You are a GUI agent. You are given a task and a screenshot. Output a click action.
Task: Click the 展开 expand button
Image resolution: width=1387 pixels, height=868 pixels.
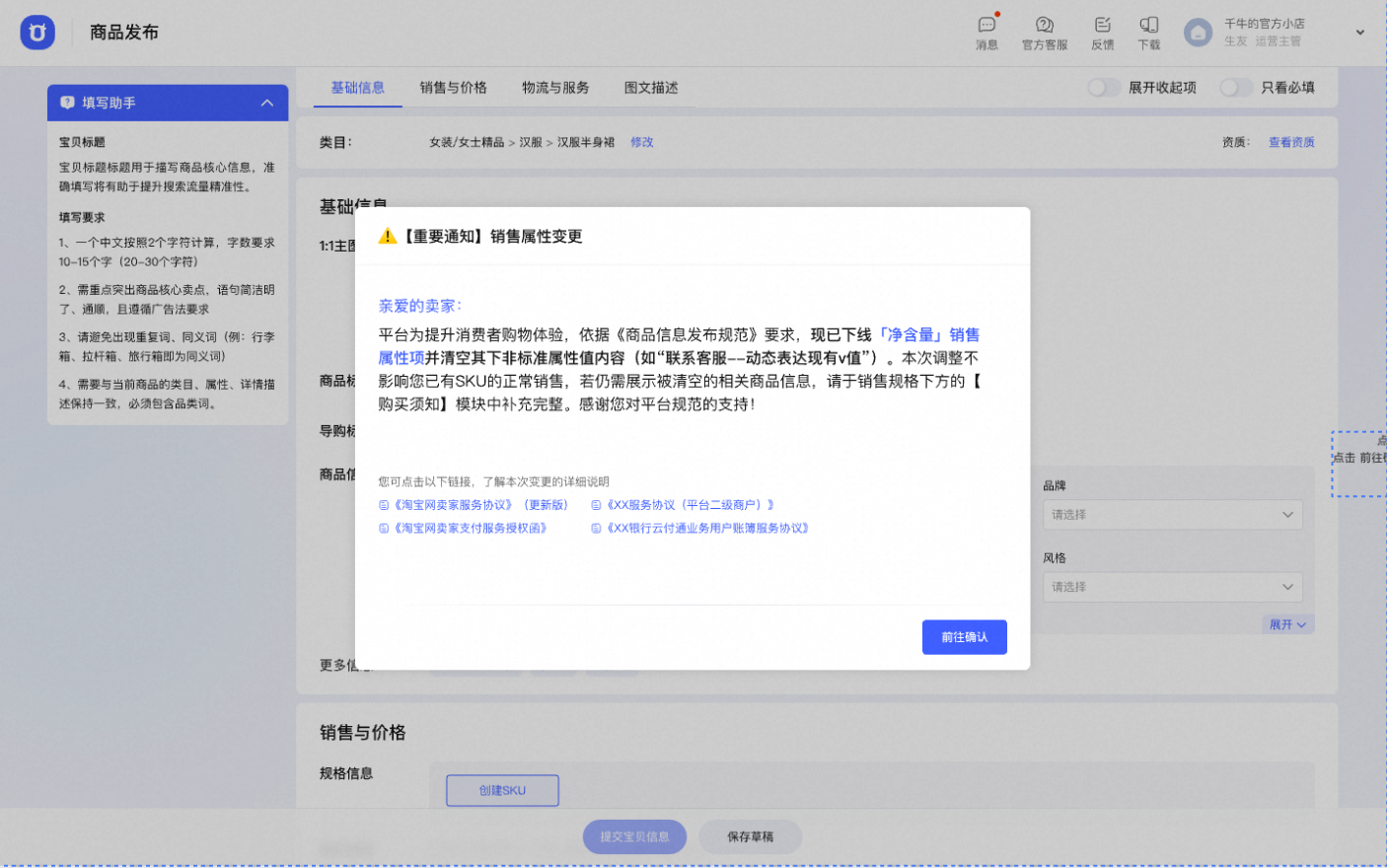(x=1287, y=624)
